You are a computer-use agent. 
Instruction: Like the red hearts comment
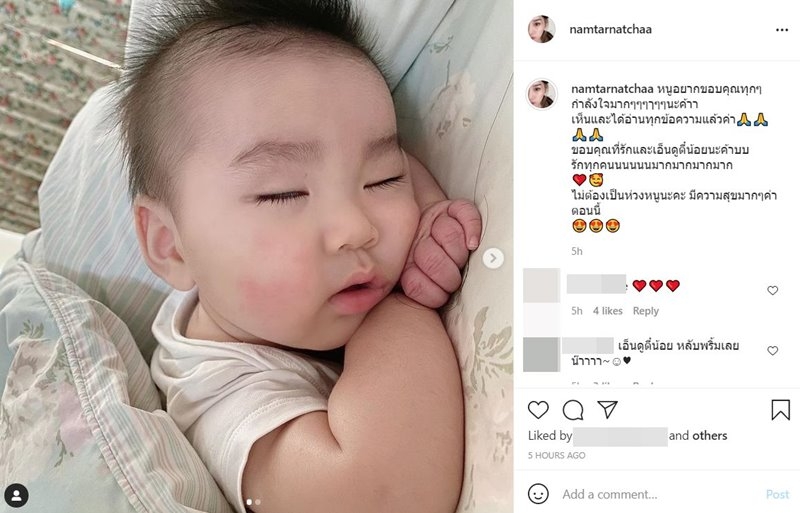(x=772, y=290)
